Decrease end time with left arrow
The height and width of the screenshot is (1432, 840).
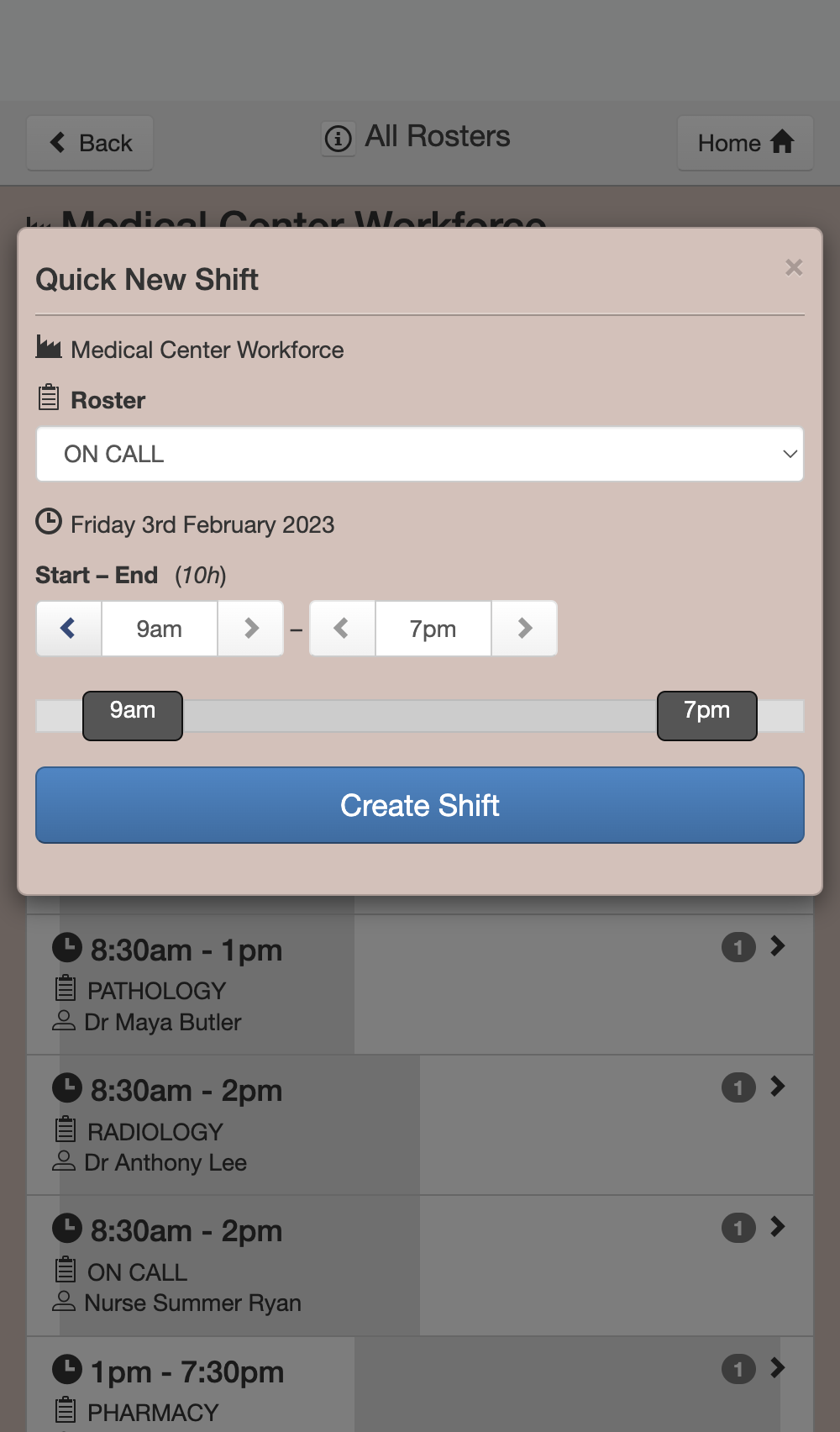[x=342, y=628]
